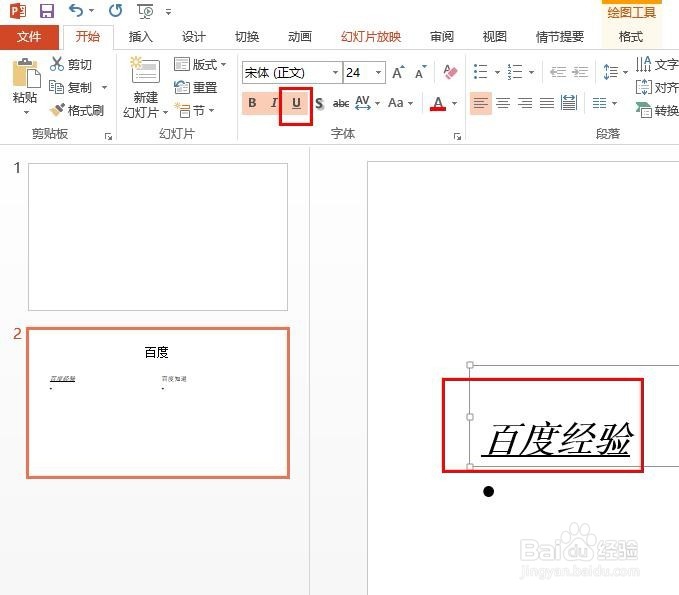Image resolution: width=679 pixels, height=595 pixels.
Task: Switch to the 幻灯片放映 tab
Action: (x=371, y=37)
